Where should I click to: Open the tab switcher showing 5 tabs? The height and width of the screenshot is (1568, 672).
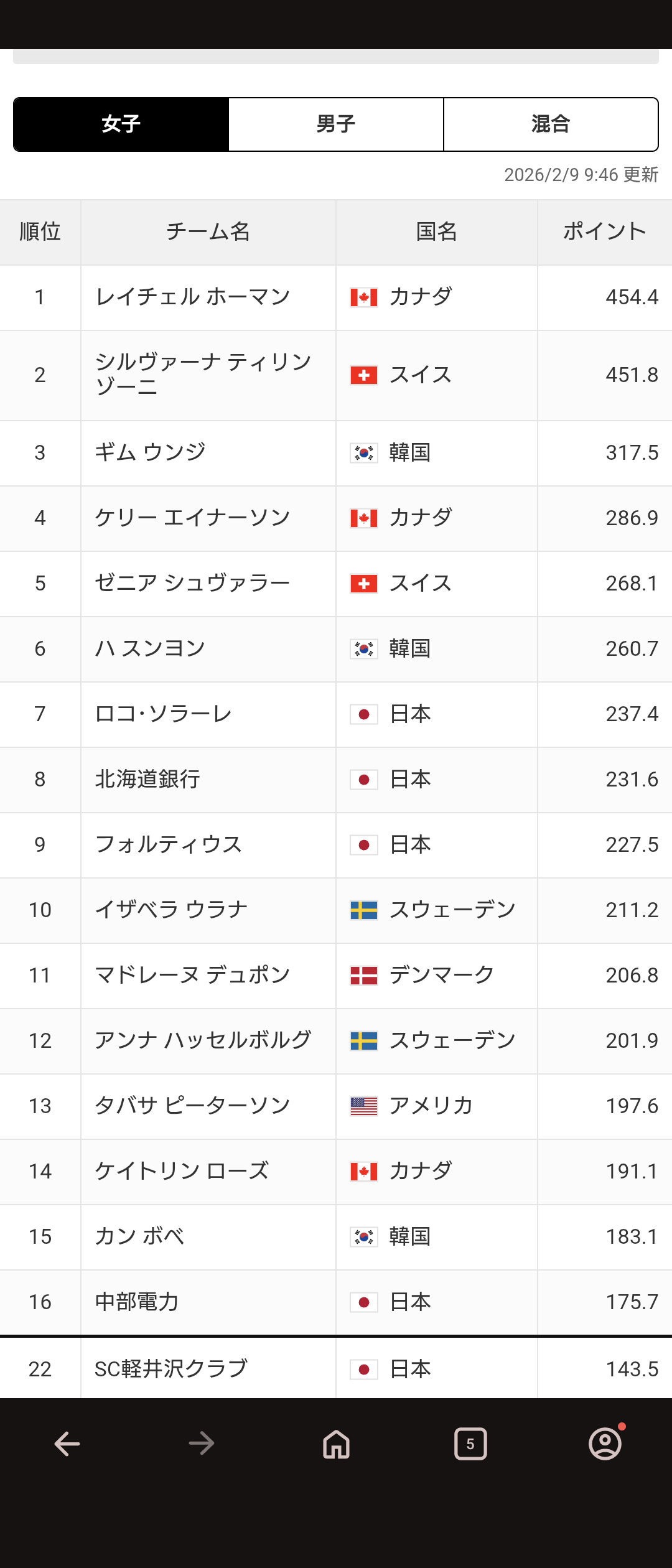(470, 1444)
